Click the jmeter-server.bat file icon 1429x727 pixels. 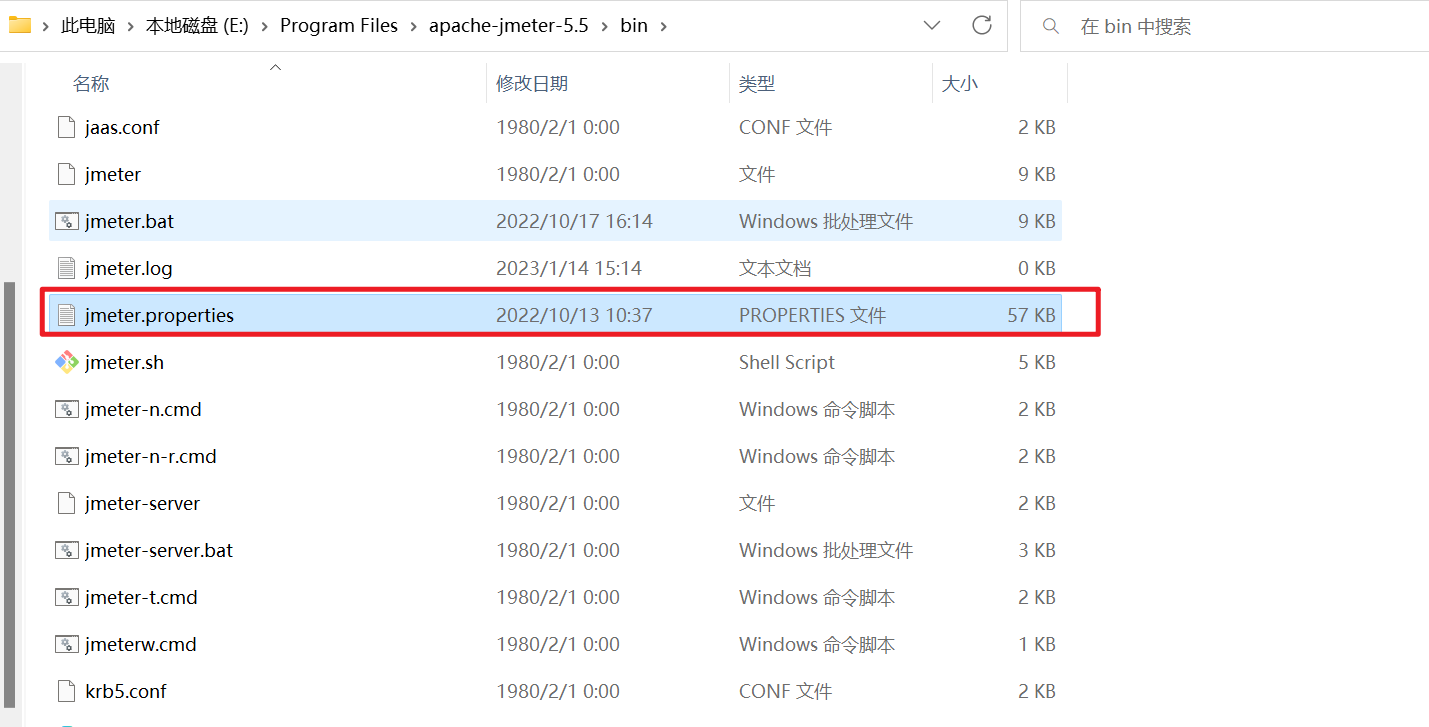[66, 550]
